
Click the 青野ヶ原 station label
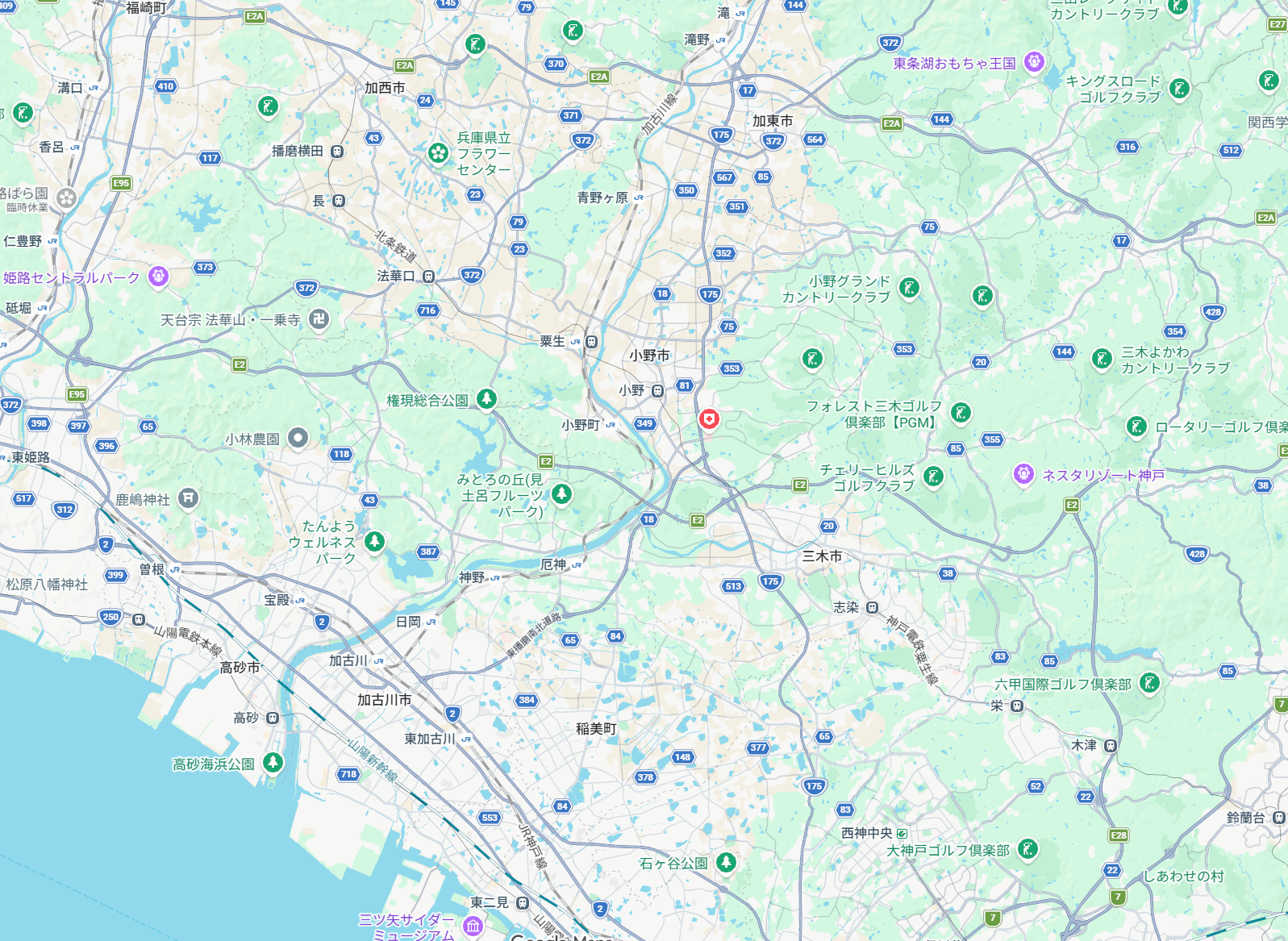coord(602,198)
